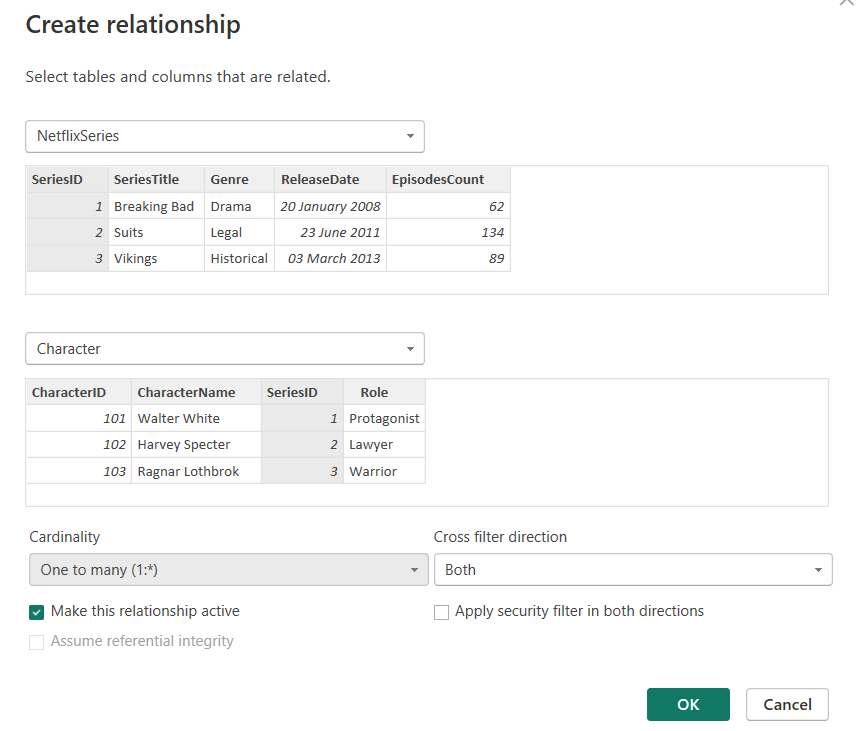Expand the Cross filter direction dropdown

click(x=632, y=570)
